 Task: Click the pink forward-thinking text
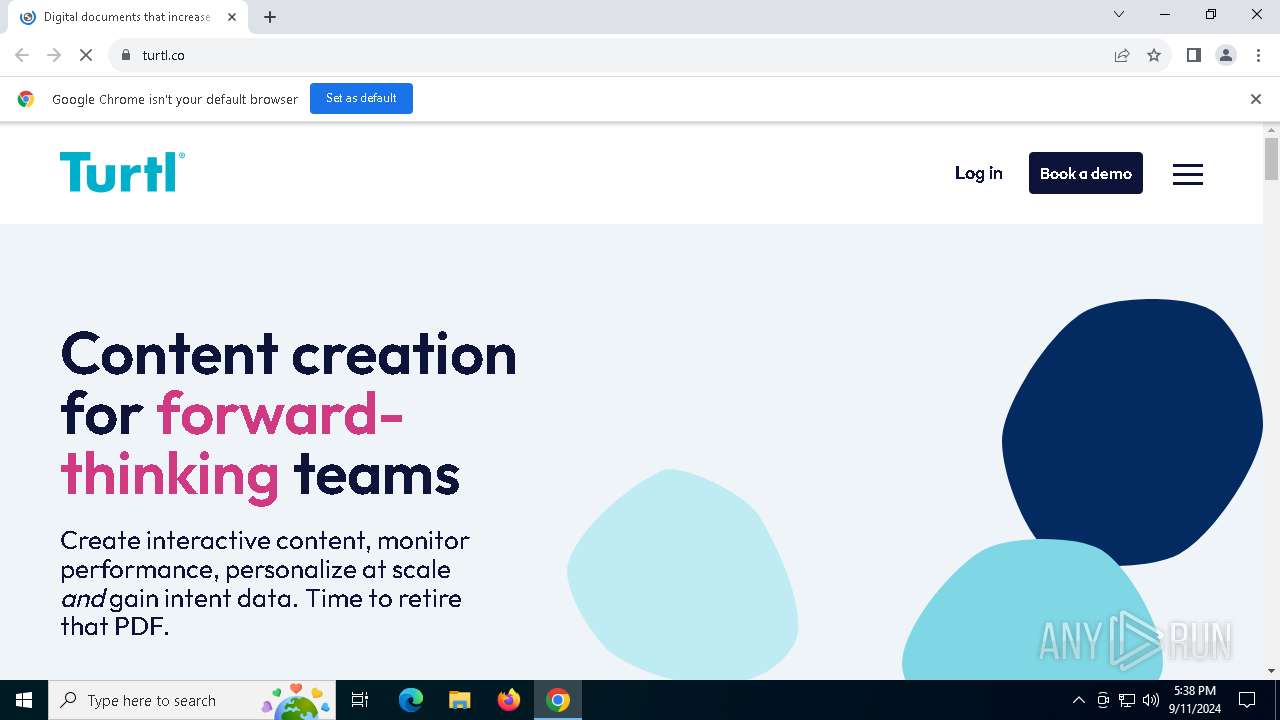coord(232,444)
